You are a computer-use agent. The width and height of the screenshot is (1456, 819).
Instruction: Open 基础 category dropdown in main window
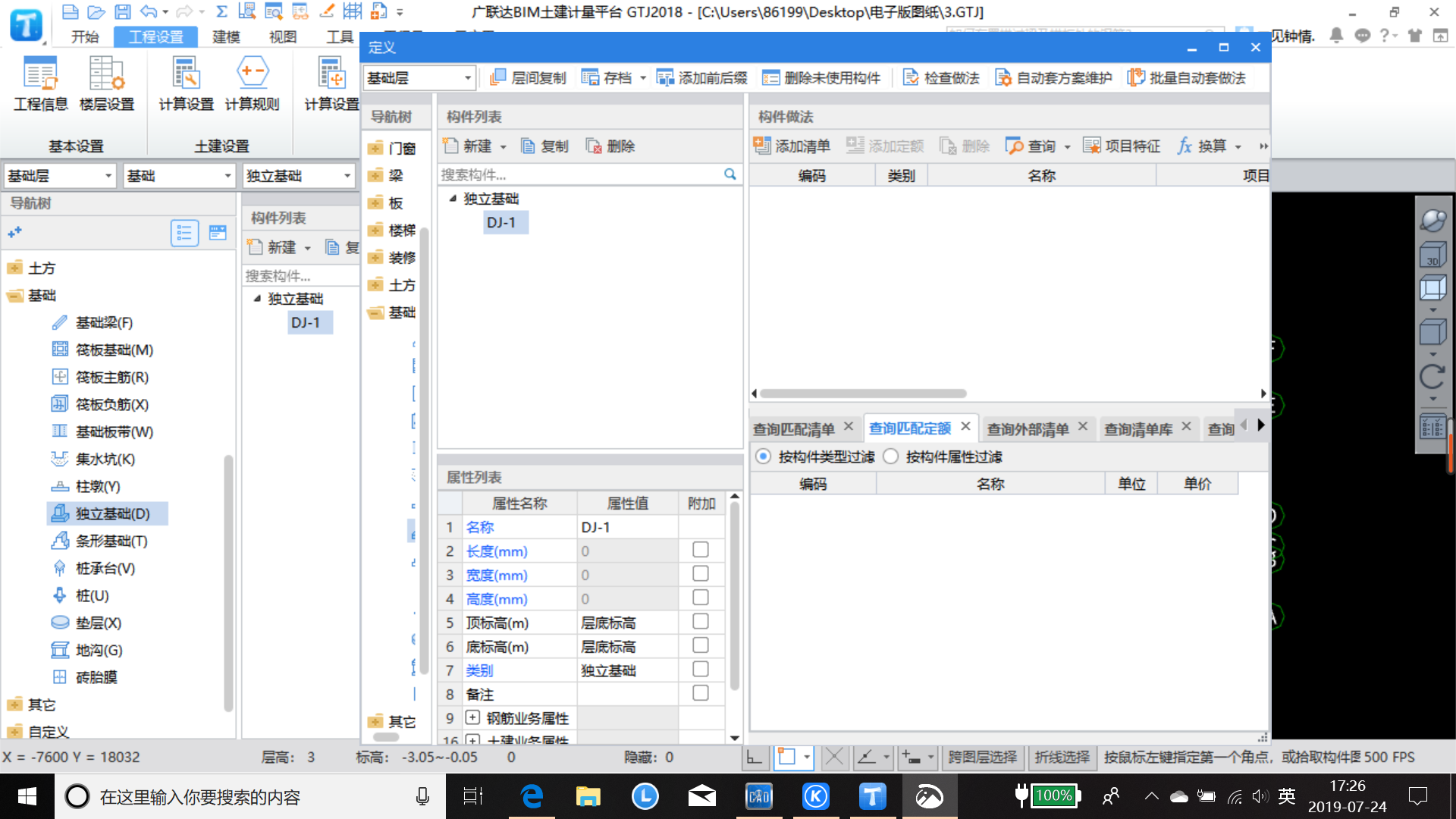[180, 176]
